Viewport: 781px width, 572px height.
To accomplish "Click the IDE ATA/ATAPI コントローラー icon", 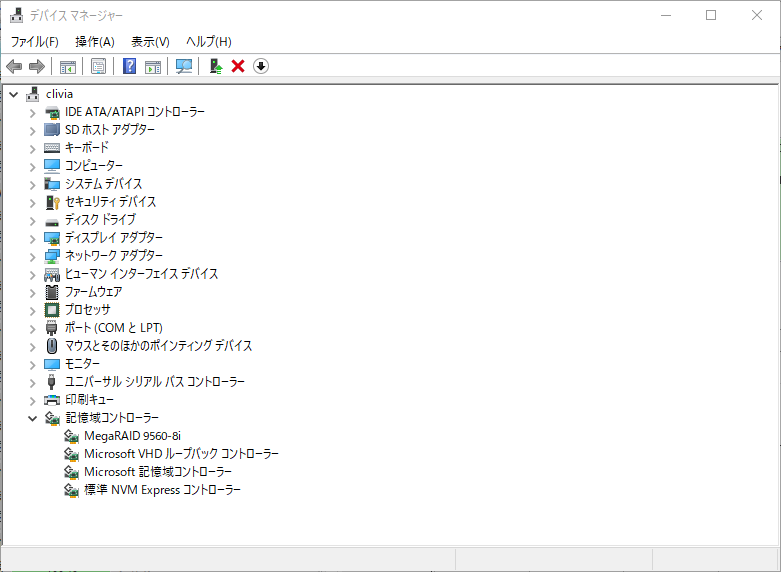I will 52,112.
